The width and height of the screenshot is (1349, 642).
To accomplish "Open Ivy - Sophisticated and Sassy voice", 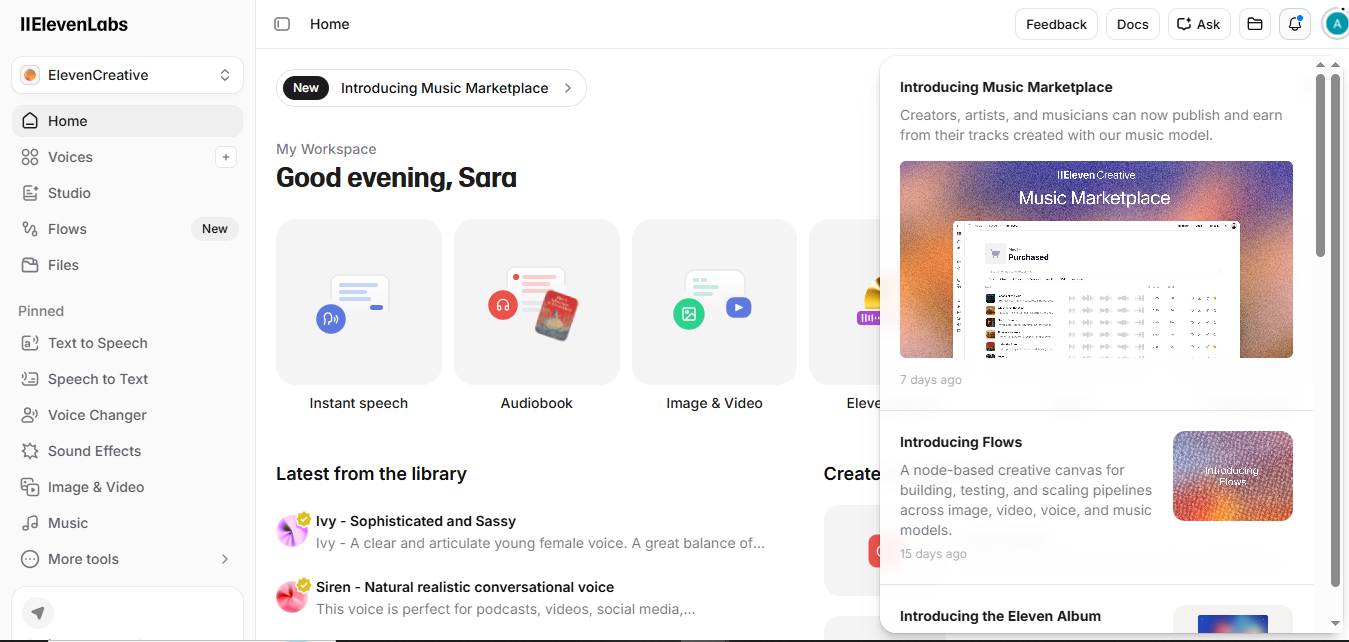I will (x=416, y=521).
